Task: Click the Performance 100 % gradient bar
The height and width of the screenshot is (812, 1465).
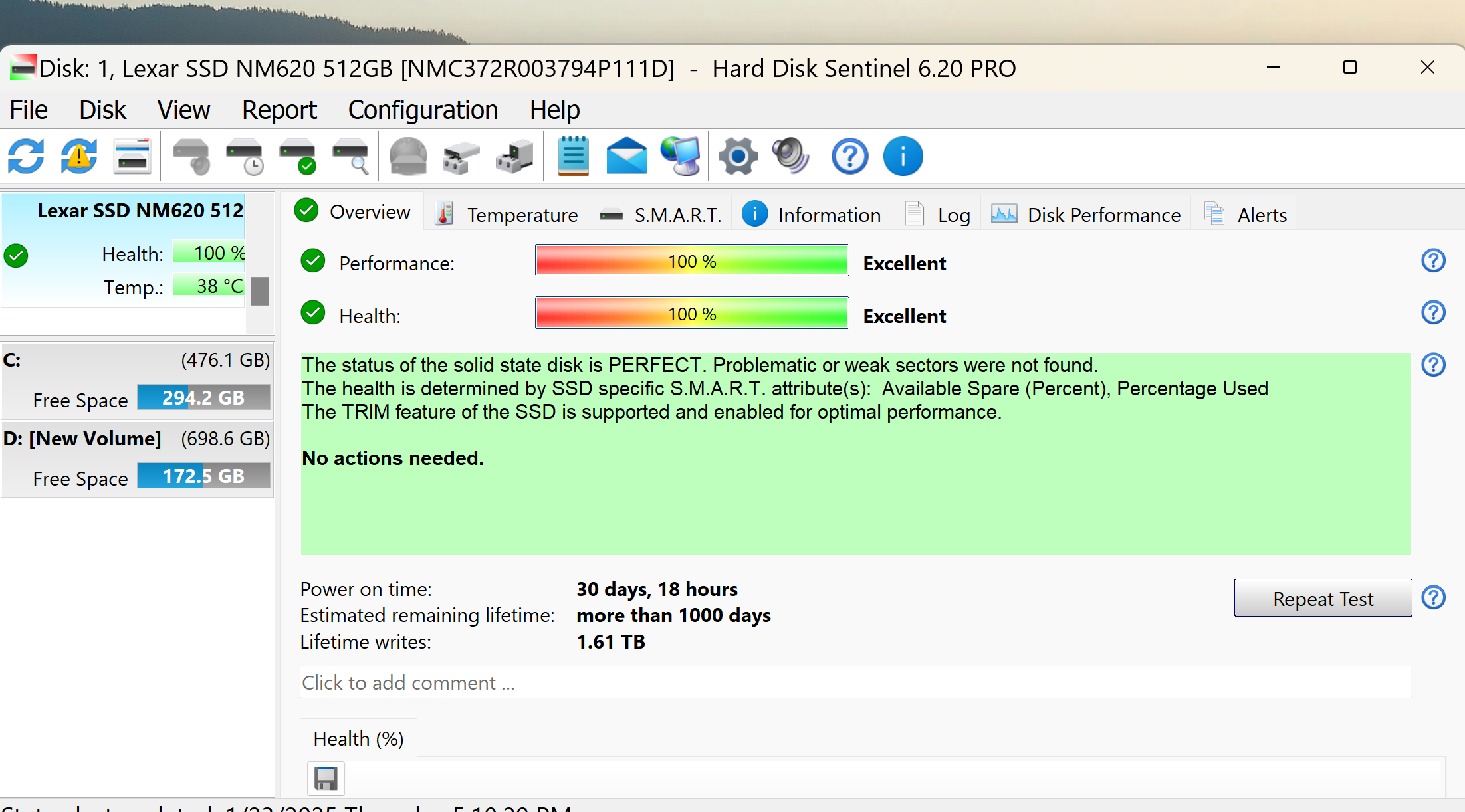Action: (x=692, y=261)
